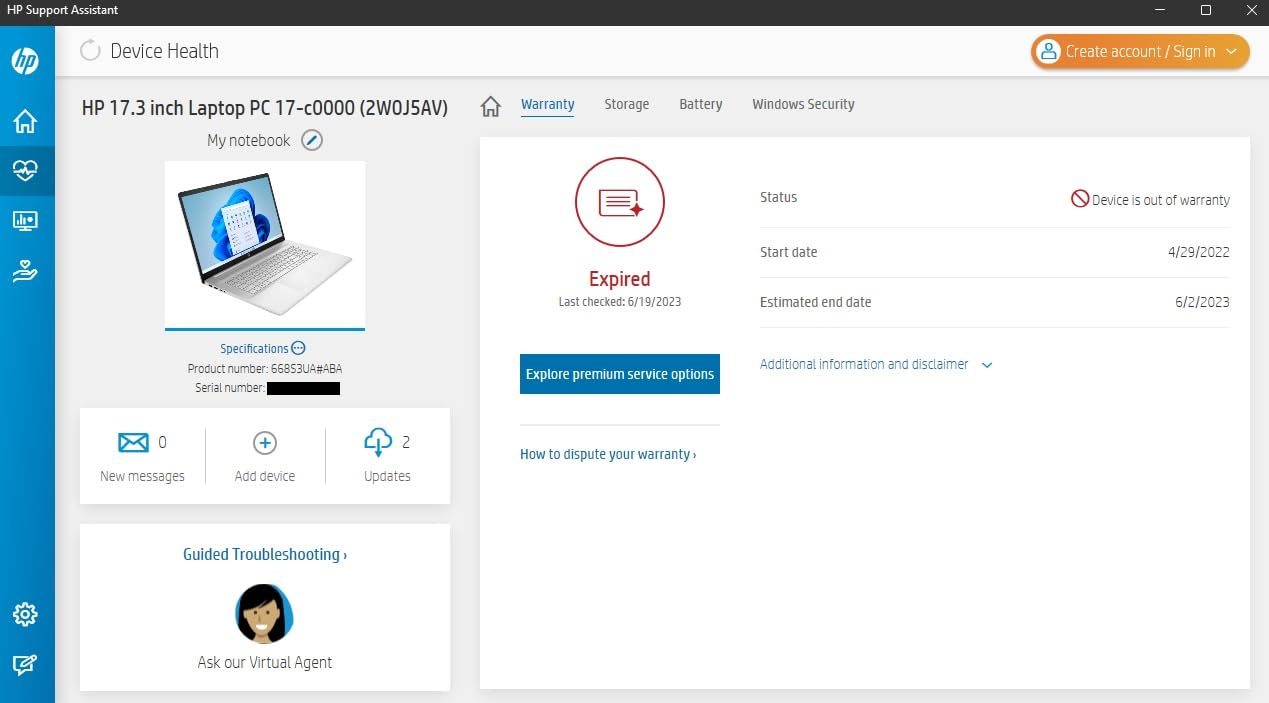This screenshot has width=1269, height=703.
Task: Click the HP logo in sidebar
Action: pos(25,61)
